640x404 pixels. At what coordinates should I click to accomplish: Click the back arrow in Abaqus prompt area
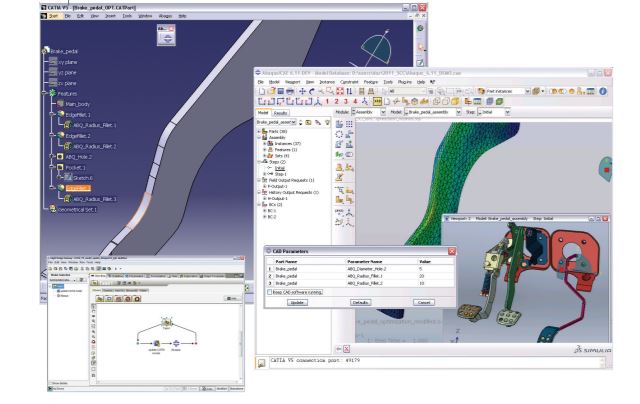pos(338,349)
